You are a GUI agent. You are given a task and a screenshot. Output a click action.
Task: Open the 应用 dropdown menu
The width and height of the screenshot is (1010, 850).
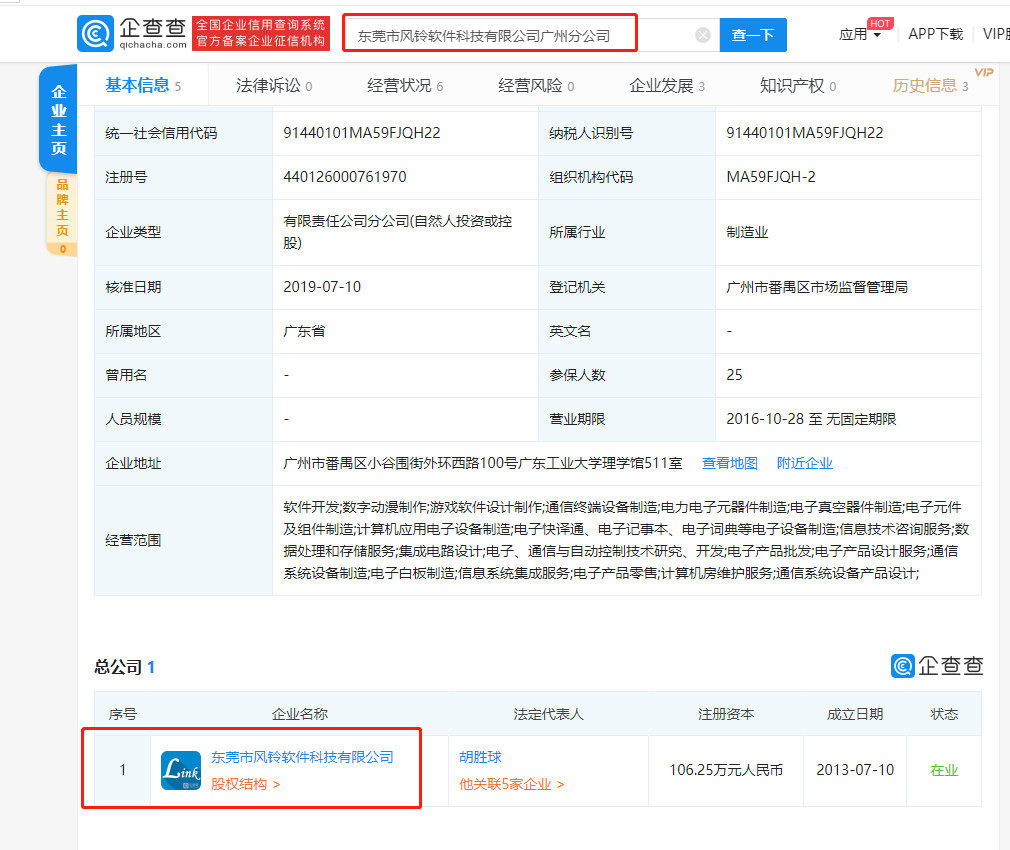pyautogui.click(x=859, y=34)
